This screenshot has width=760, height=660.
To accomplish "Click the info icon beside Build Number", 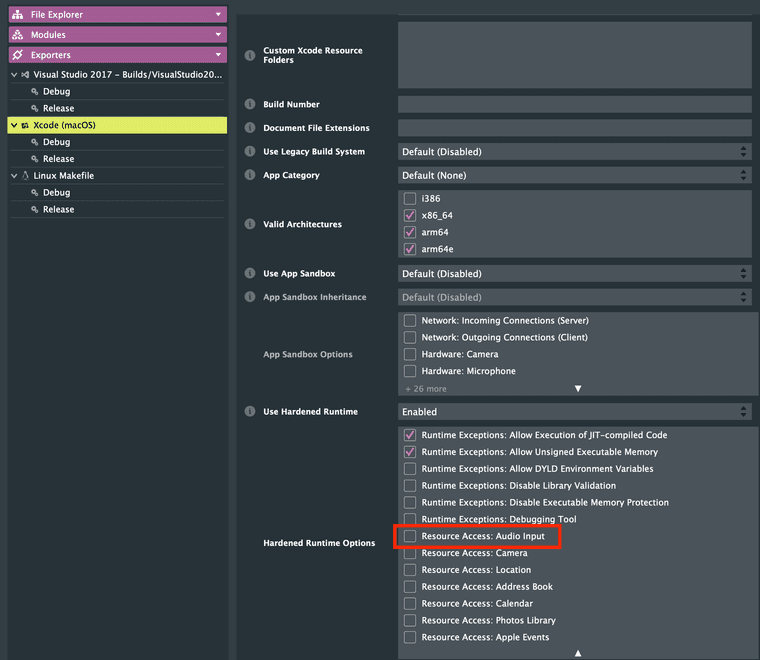I will [x=250, y=104].
